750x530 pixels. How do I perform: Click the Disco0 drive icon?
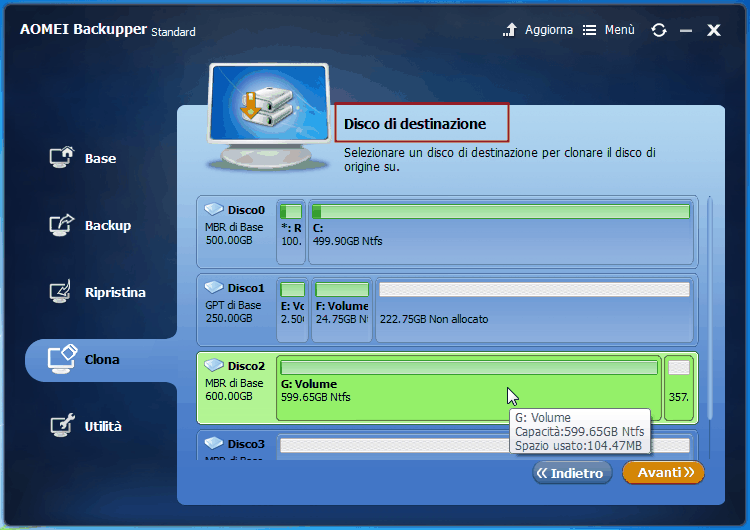[214, 209]
